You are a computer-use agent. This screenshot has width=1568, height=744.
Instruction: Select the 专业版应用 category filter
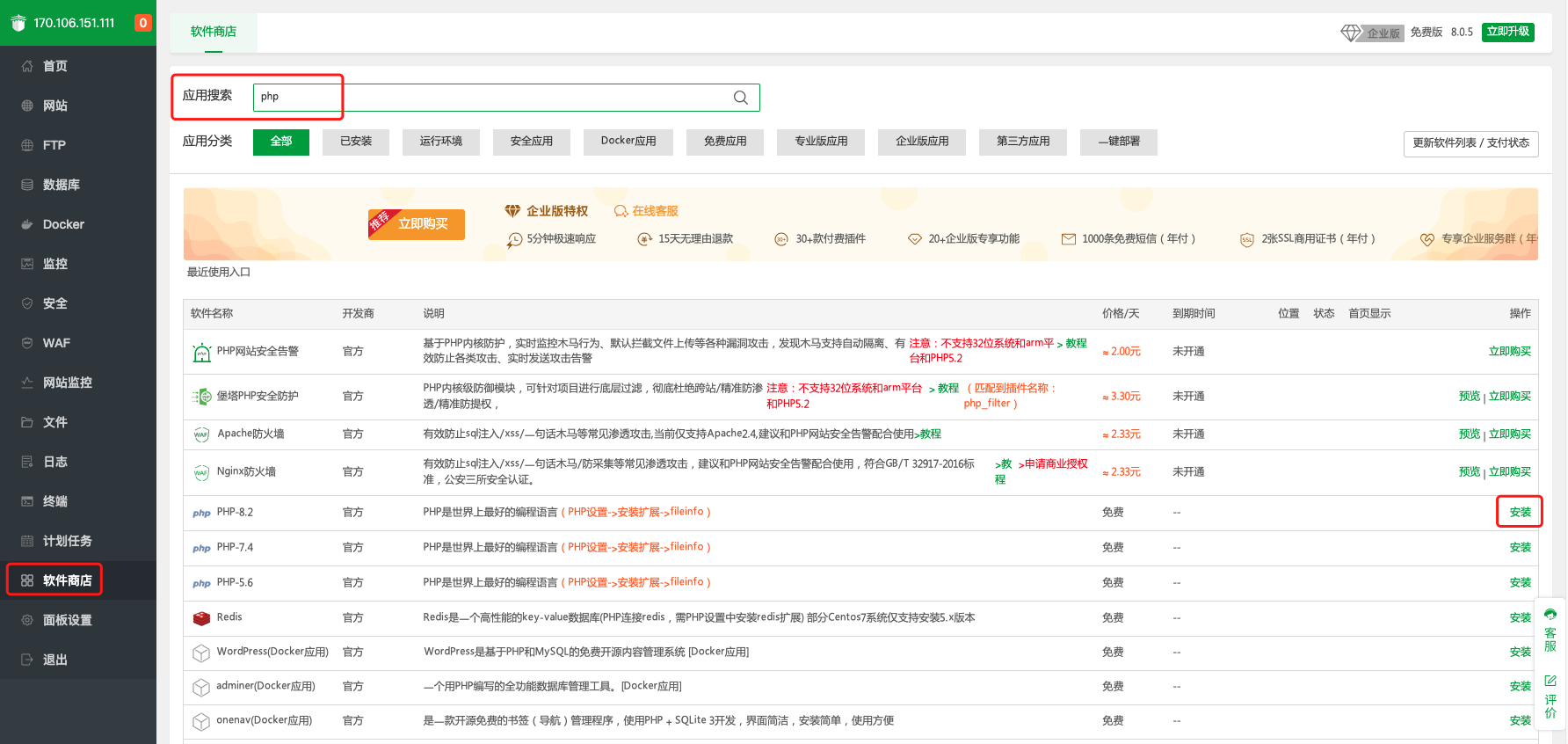821,142
